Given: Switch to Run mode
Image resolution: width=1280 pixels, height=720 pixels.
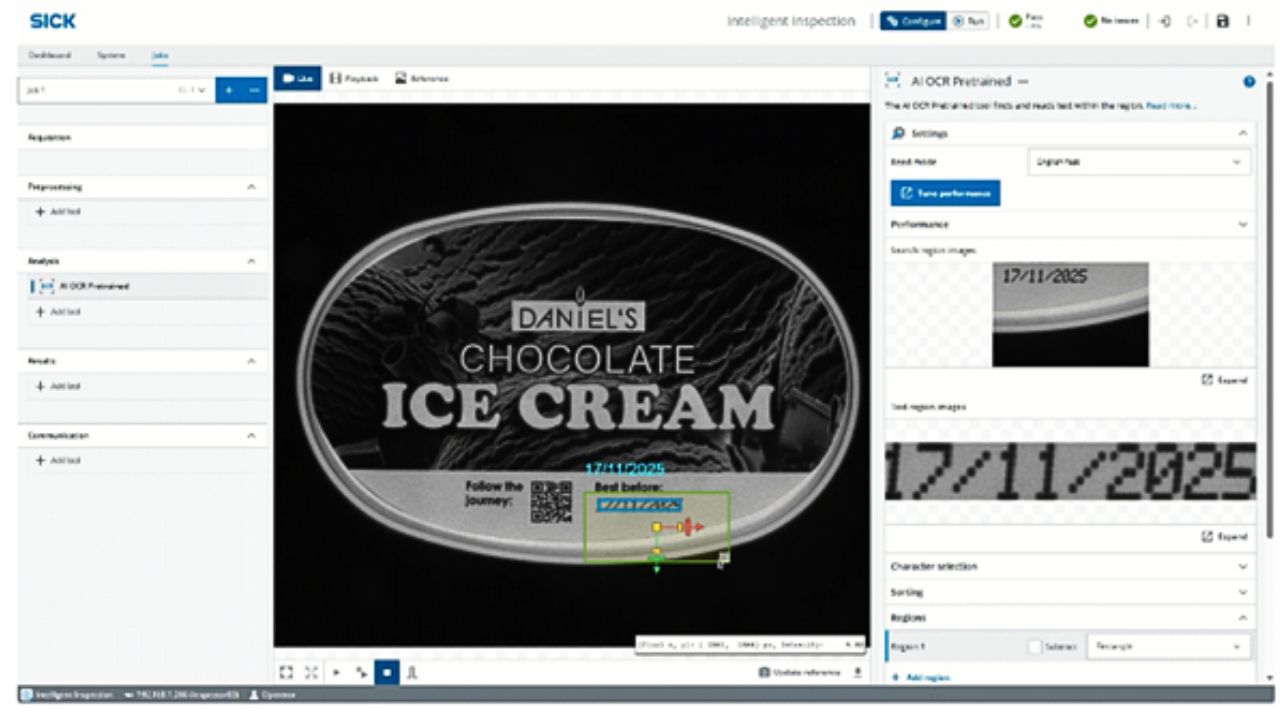Looking at the screenshot, I should click(x=968, y=21).
